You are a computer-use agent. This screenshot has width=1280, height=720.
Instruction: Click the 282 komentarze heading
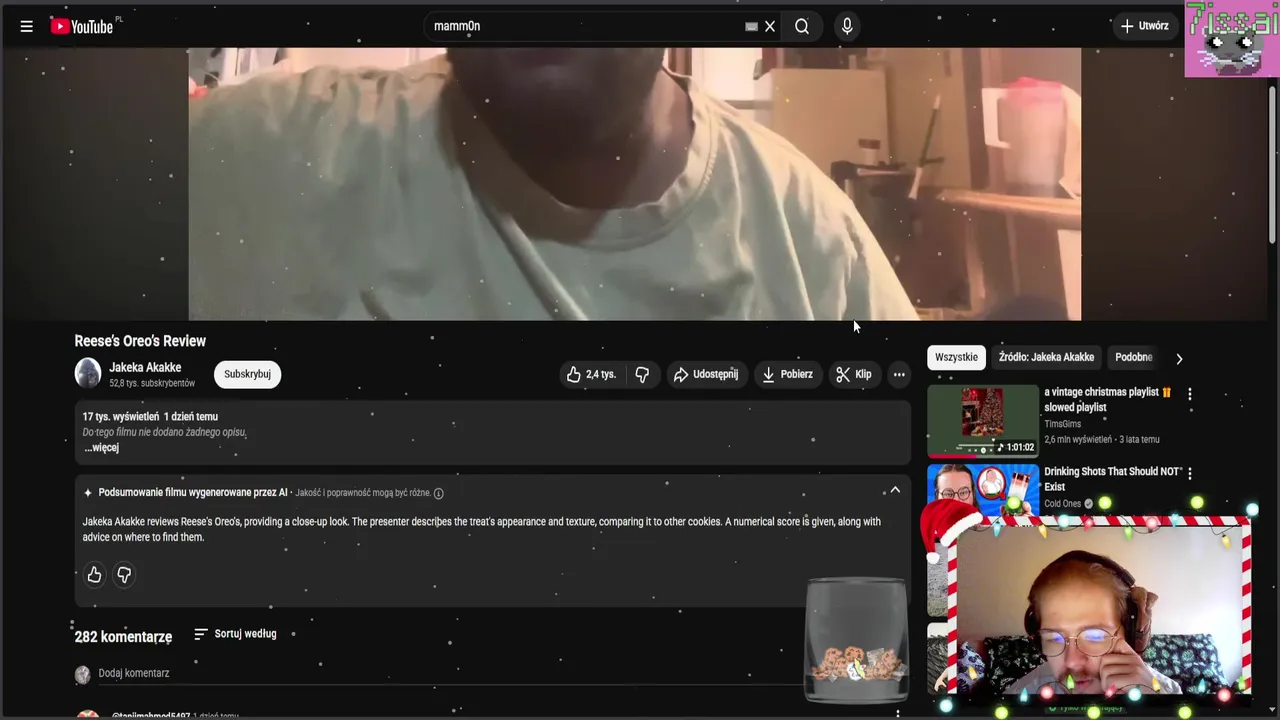tap(123, 637)
